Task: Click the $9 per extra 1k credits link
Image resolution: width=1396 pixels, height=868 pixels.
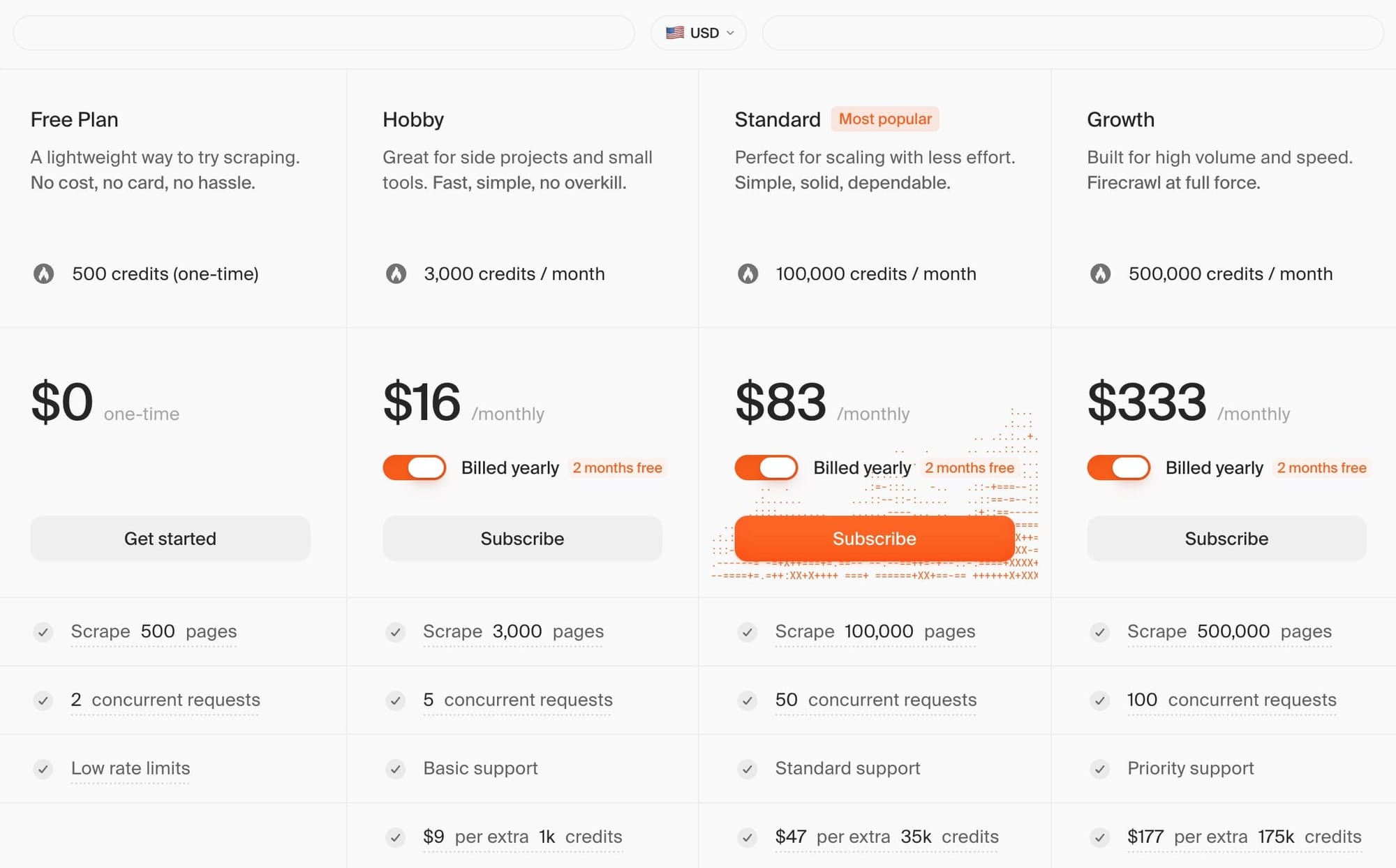Action: tap(522, 837)
